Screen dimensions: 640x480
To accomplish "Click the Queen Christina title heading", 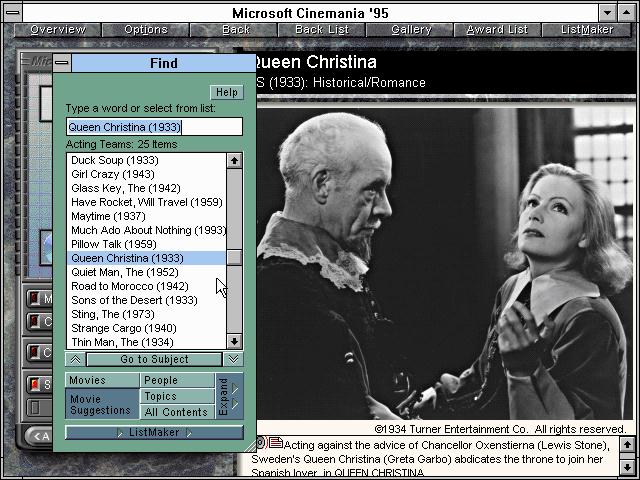I will point(315,62).
